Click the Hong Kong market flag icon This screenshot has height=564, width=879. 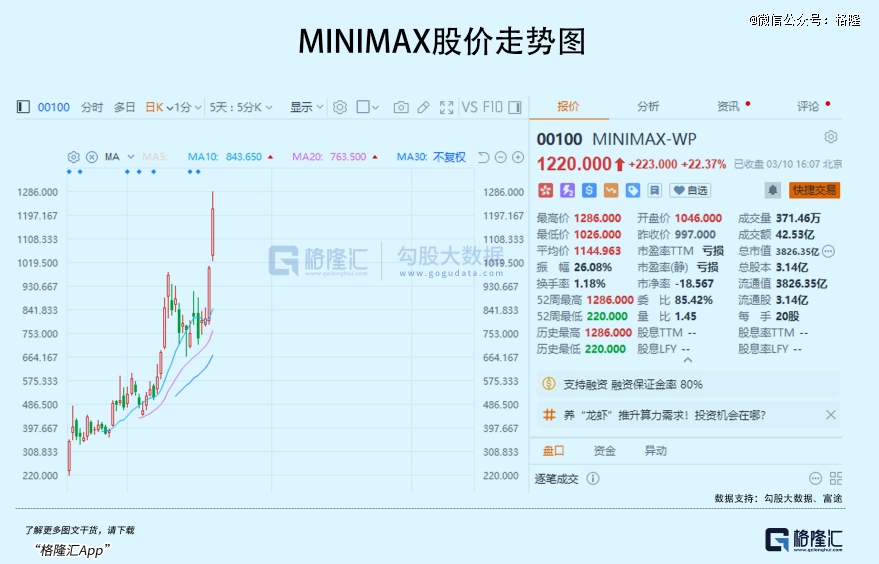click(545, 190)
